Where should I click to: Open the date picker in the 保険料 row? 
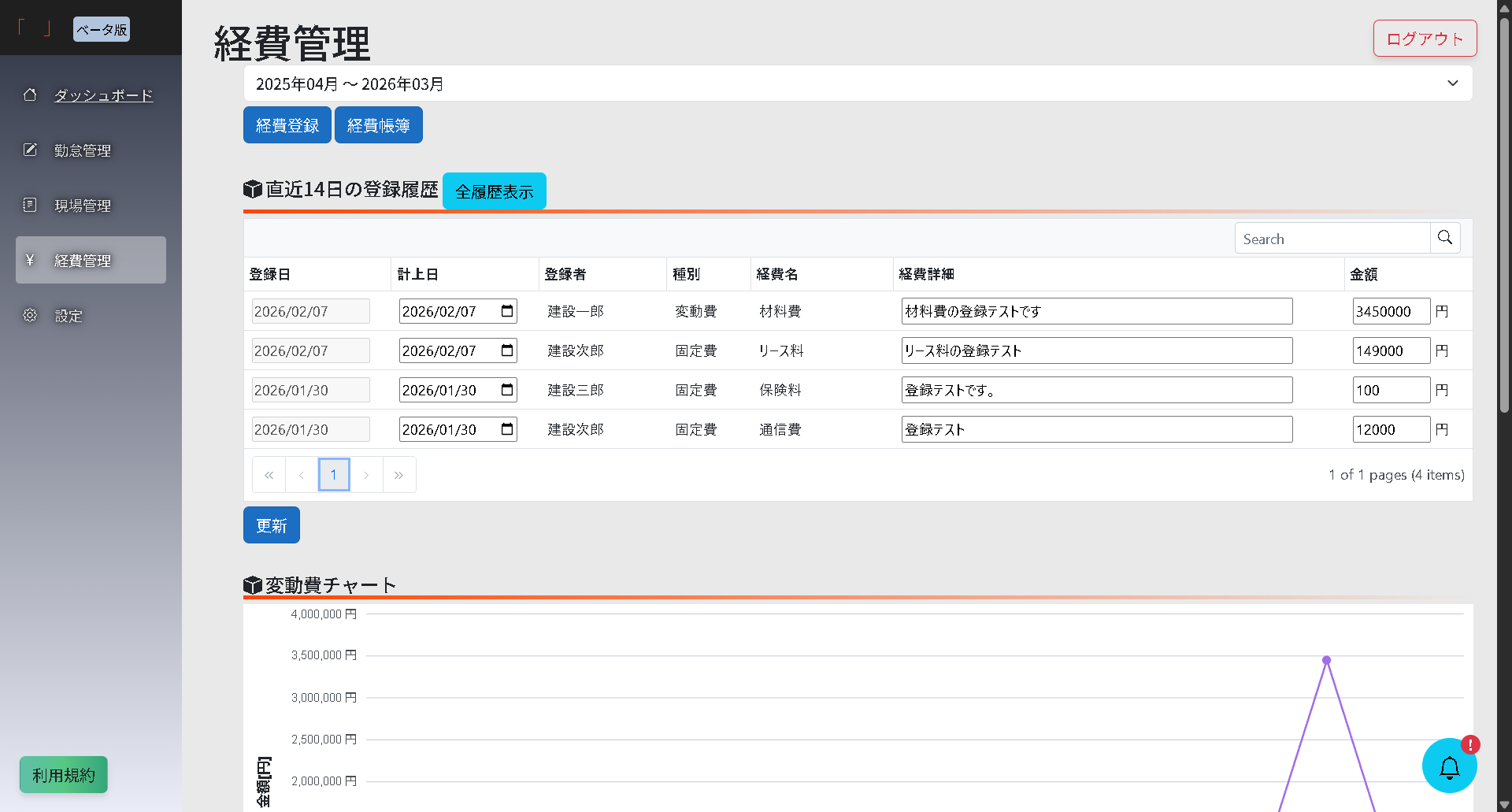pos(506,390)
